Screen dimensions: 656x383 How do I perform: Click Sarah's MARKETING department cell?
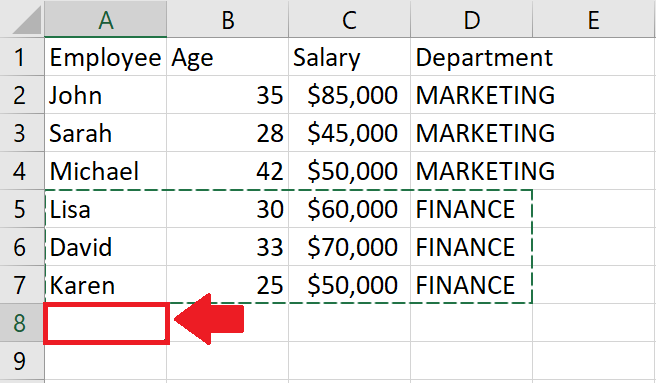(x=472, y=133)
